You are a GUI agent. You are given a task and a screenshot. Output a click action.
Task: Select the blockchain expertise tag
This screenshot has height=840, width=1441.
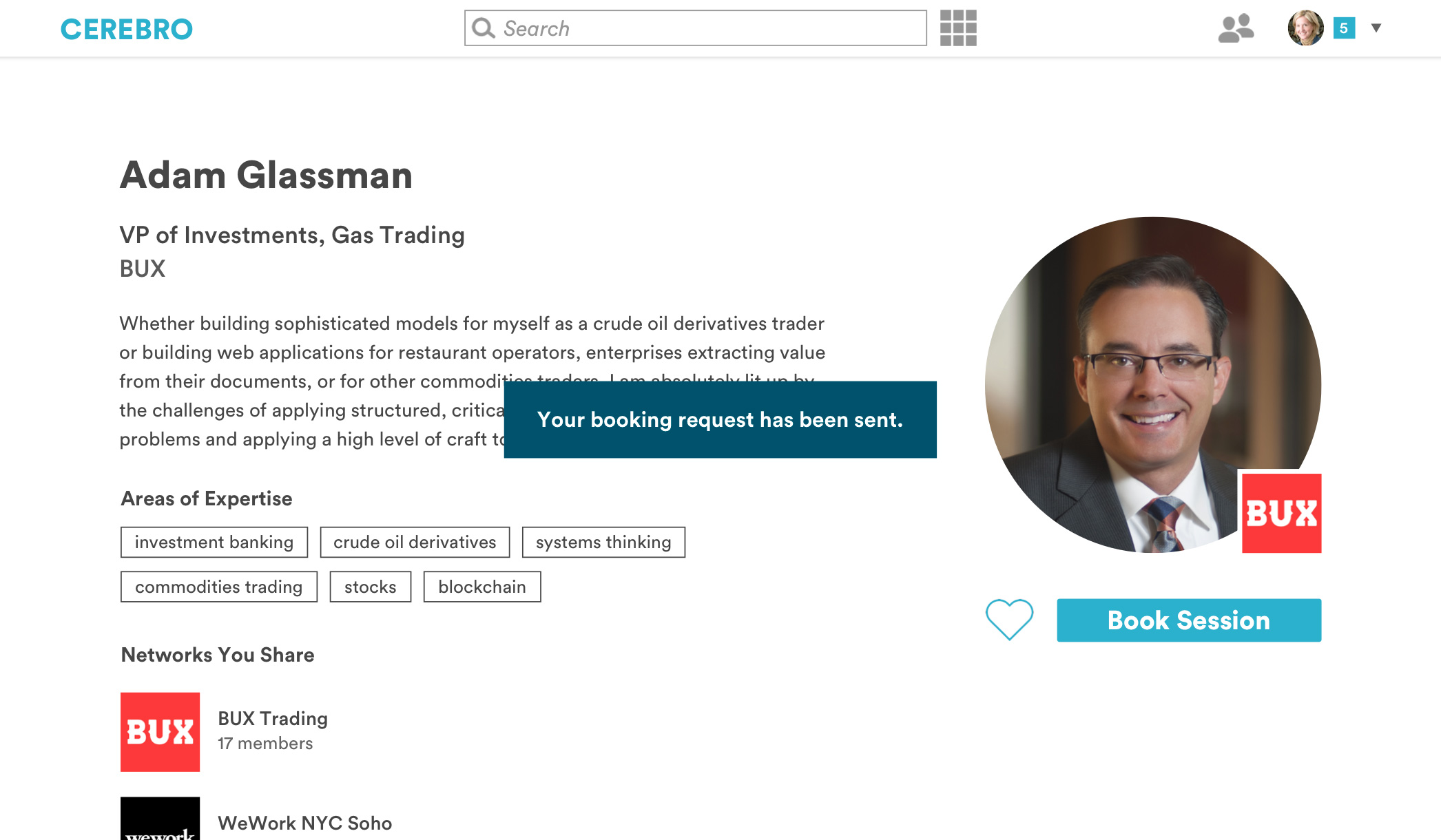(482, 587)
